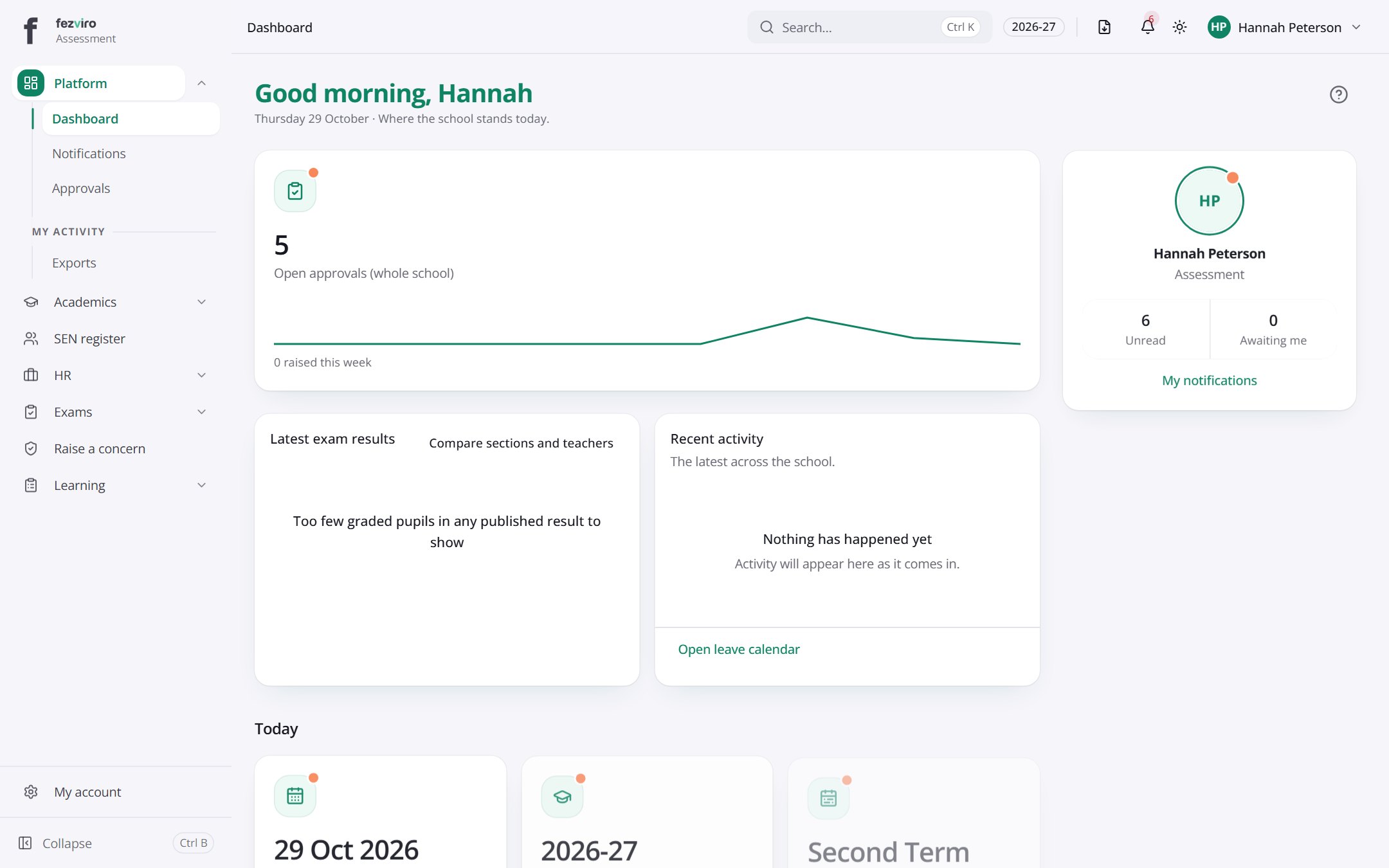Viewport: 1389px width, 868px height.
Task: Open Raise a concern page
Action: coord(116,449)
